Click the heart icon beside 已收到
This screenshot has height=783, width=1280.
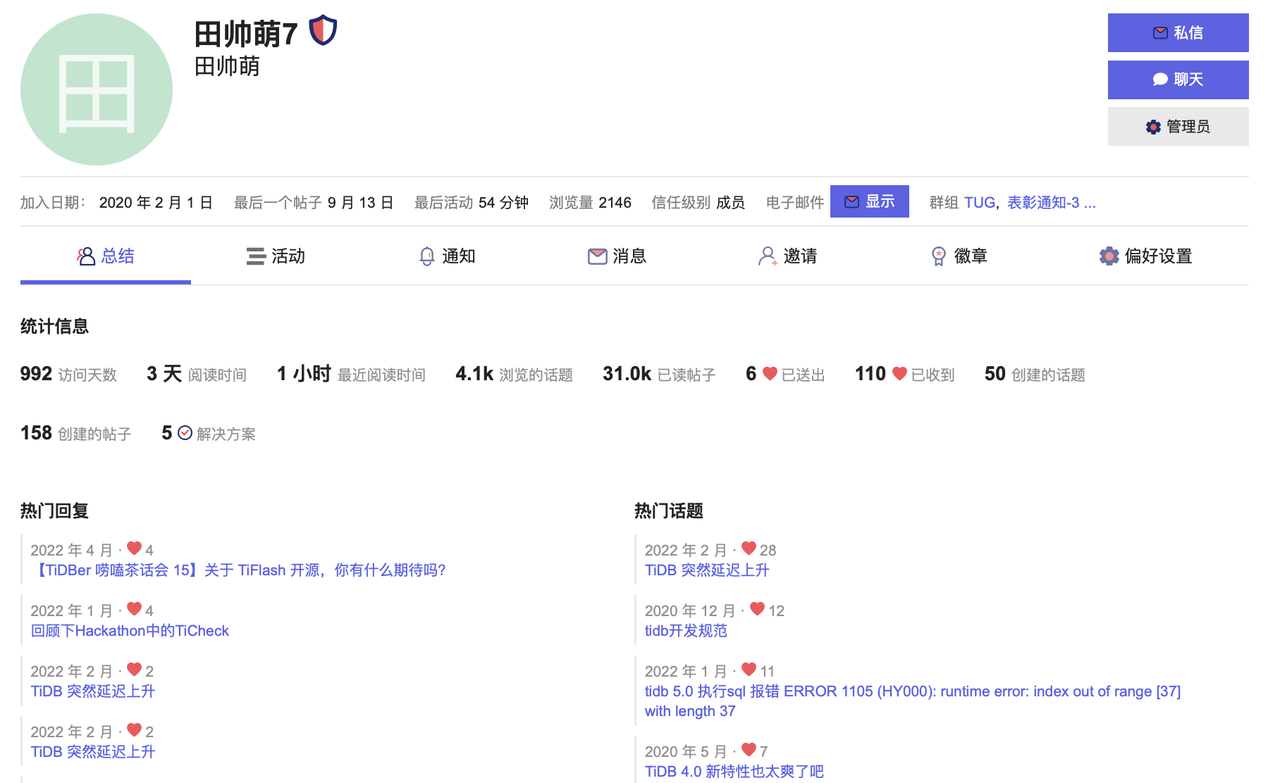[x=900, y=373]
